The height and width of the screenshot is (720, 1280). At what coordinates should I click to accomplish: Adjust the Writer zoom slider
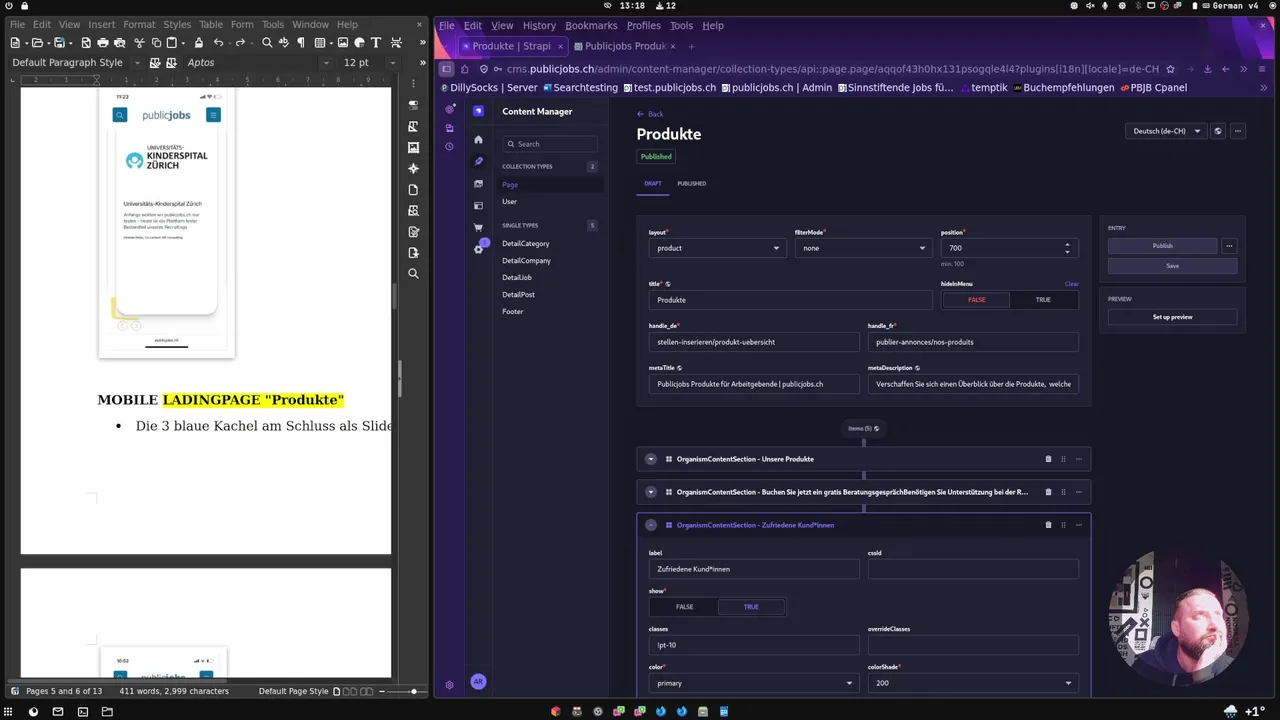(414, 691)
